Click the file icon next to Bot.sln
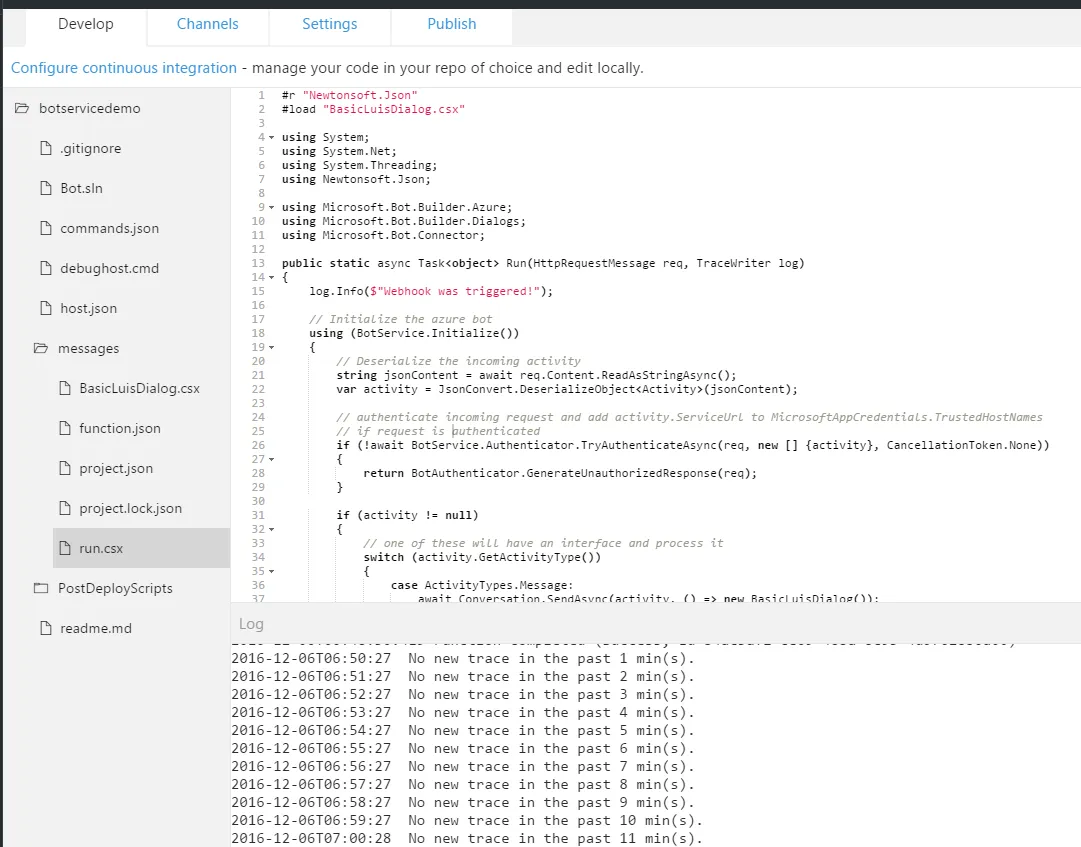Screen dimensions: 1081x847 pos(46,188)
